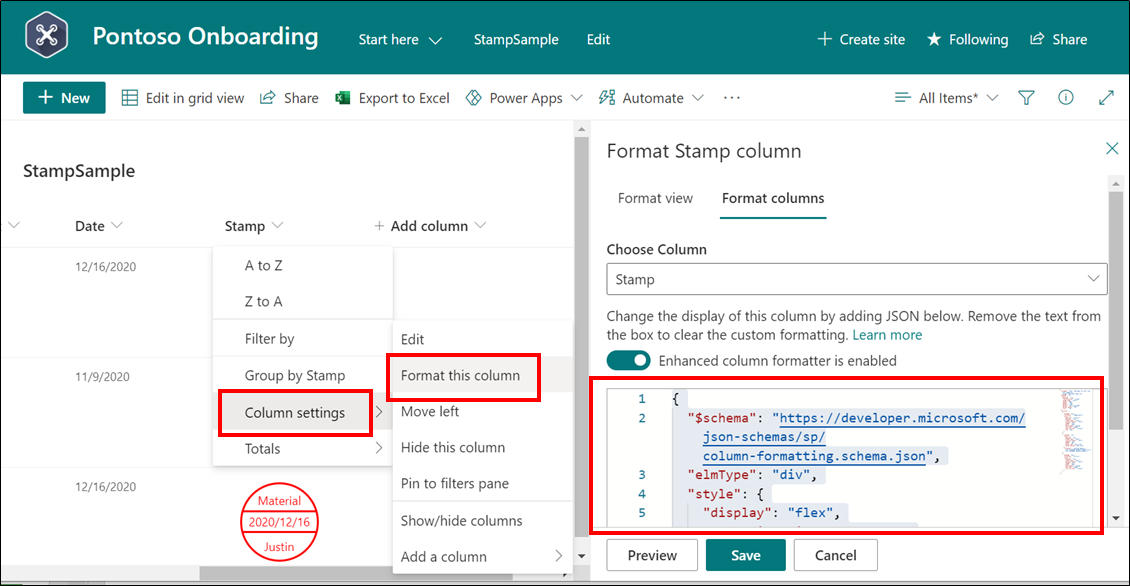The image size is (1130, 586).
Task: Click the Share icon in the command bar
Action: [267, 97]
